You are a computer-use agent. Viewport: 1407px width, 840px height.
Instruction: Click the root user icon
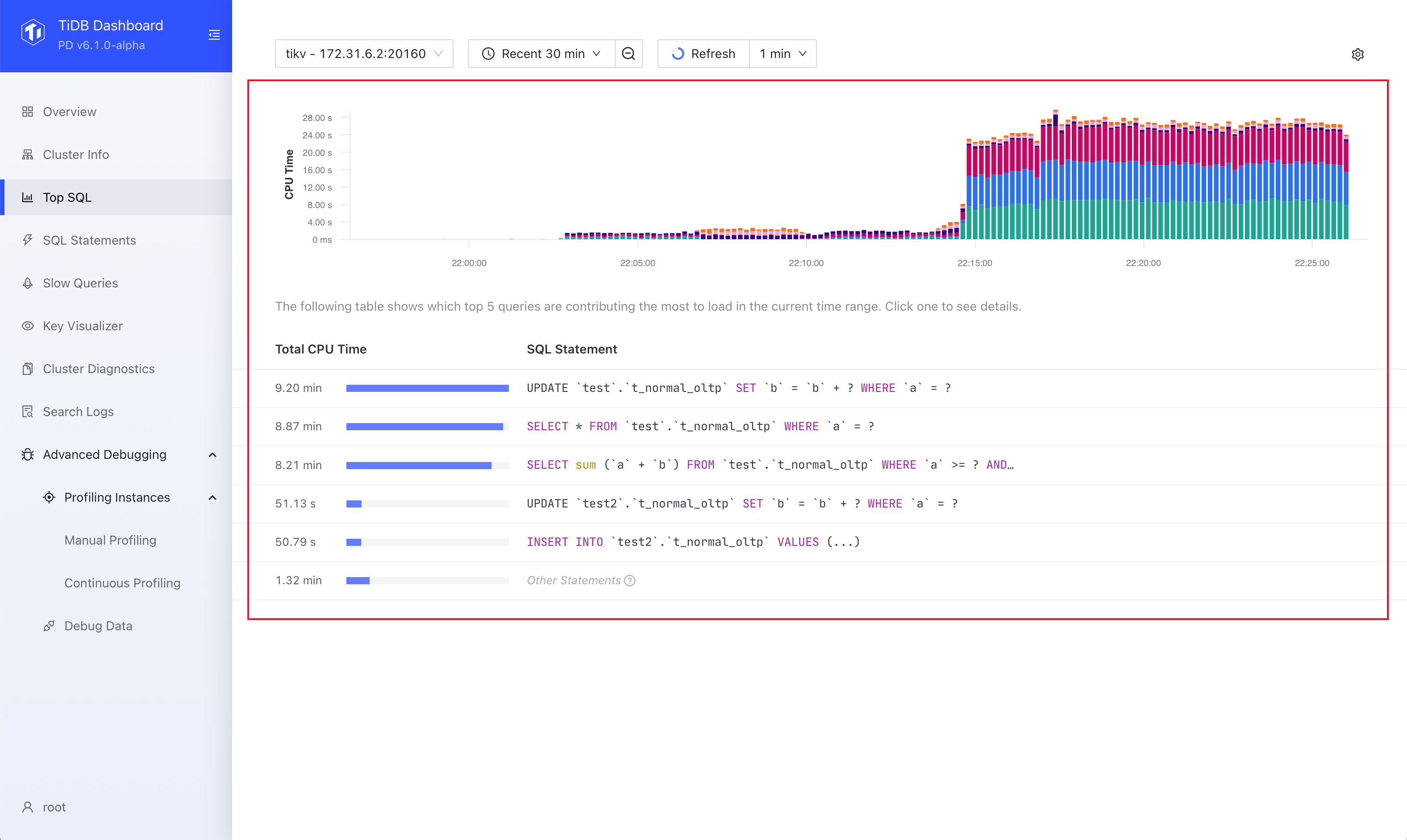[x=27, y=807]
